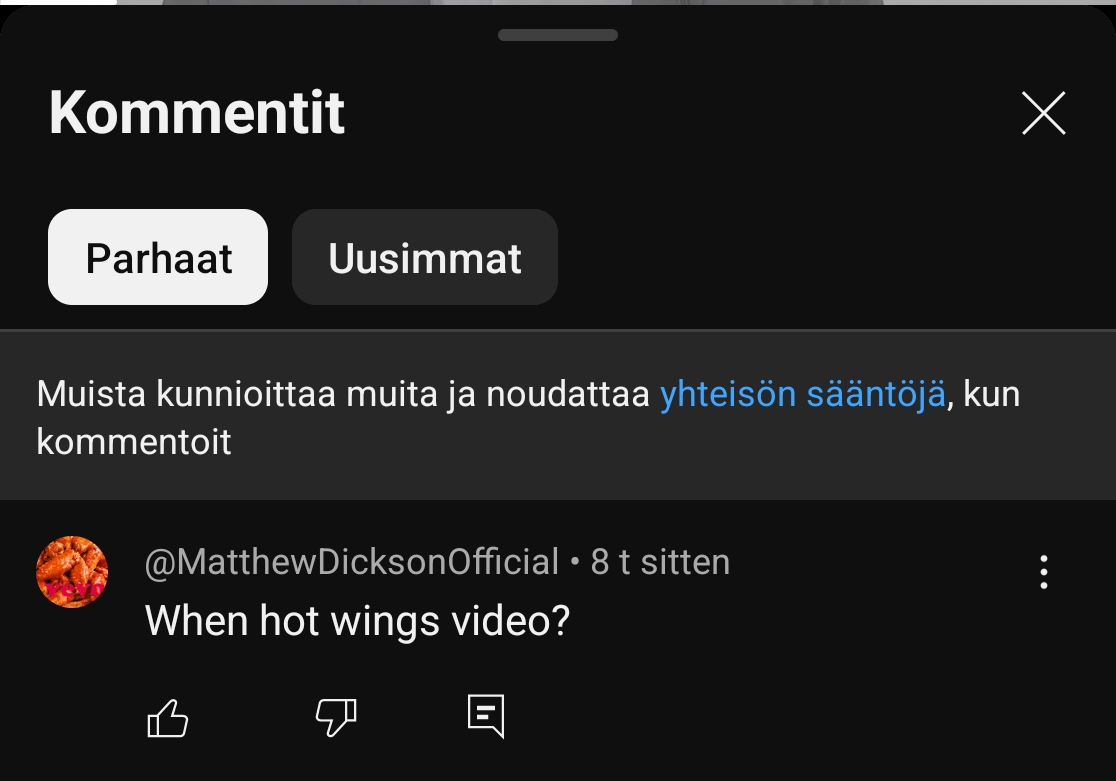Tap the panel drag handle bar

(558, 35)
